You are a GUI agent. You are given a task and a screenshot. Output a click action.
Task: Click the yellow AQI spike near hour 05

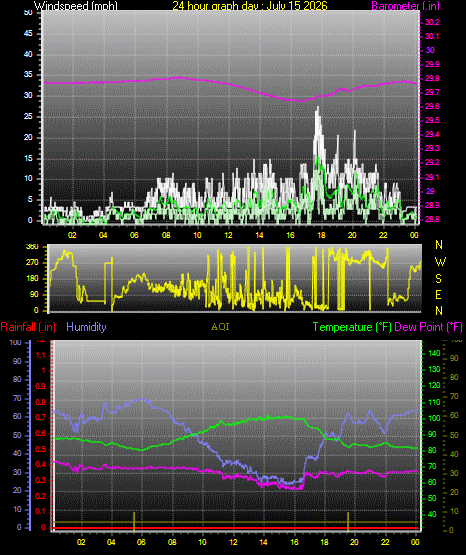134,521
